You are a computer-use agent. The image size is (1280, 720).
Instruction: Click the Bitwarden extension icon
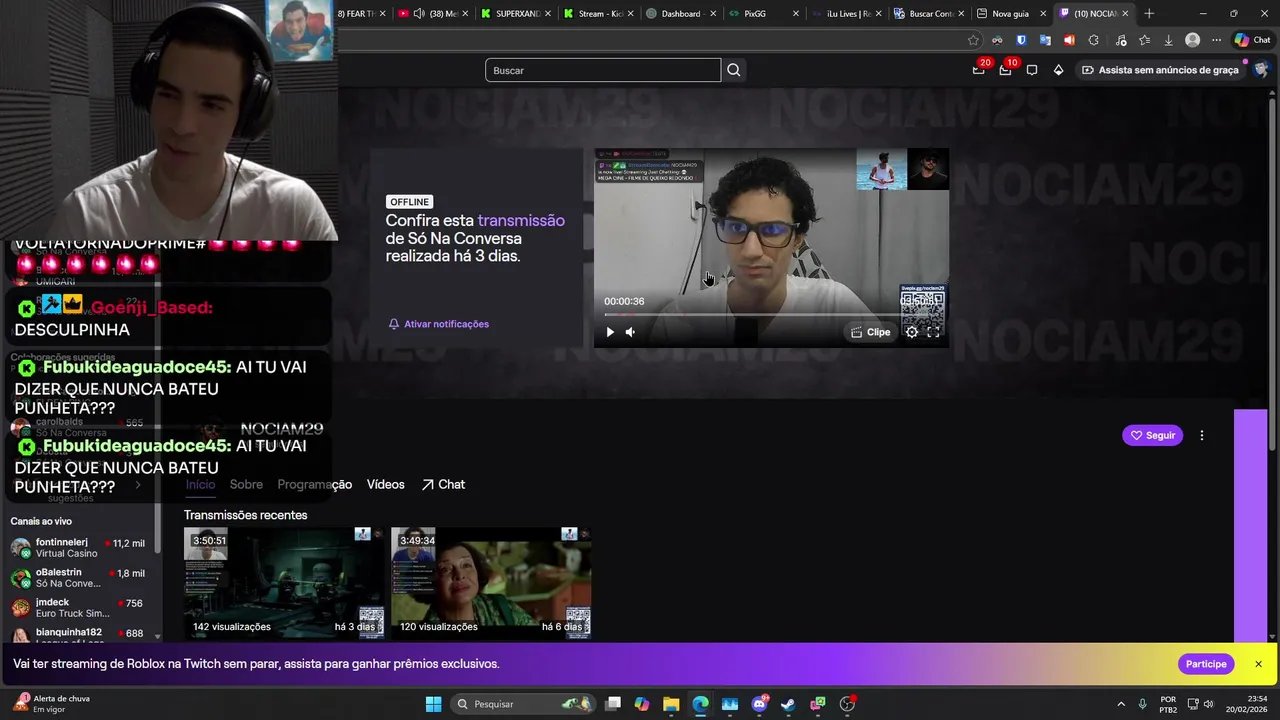coord(1021,40)
